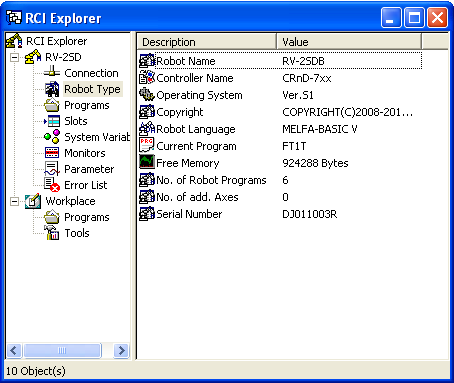Sort by the Value column header
Viewport: 454px width, 383px height.
click(x=349, y=42)
